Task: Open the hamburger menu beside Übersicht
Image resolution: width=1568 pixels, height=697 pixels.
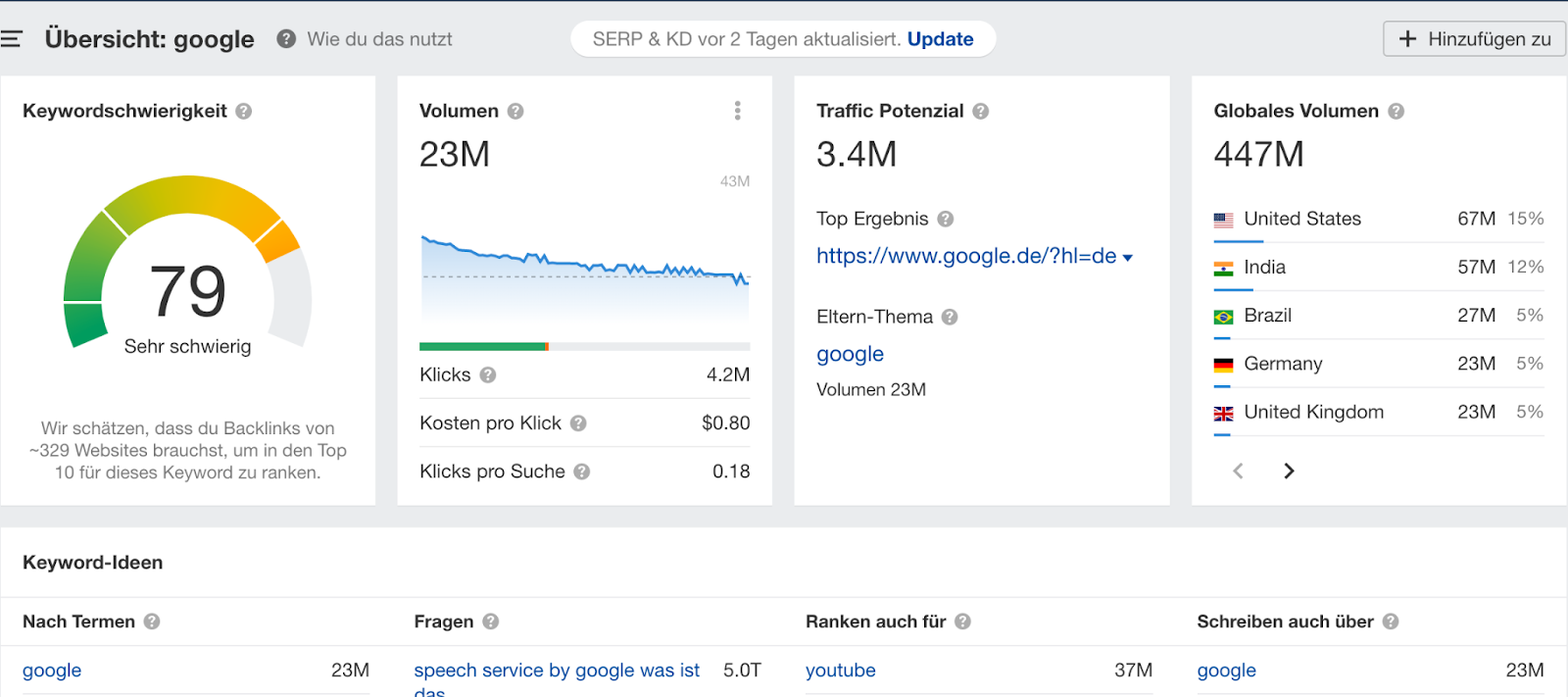Action: (11, 39)
